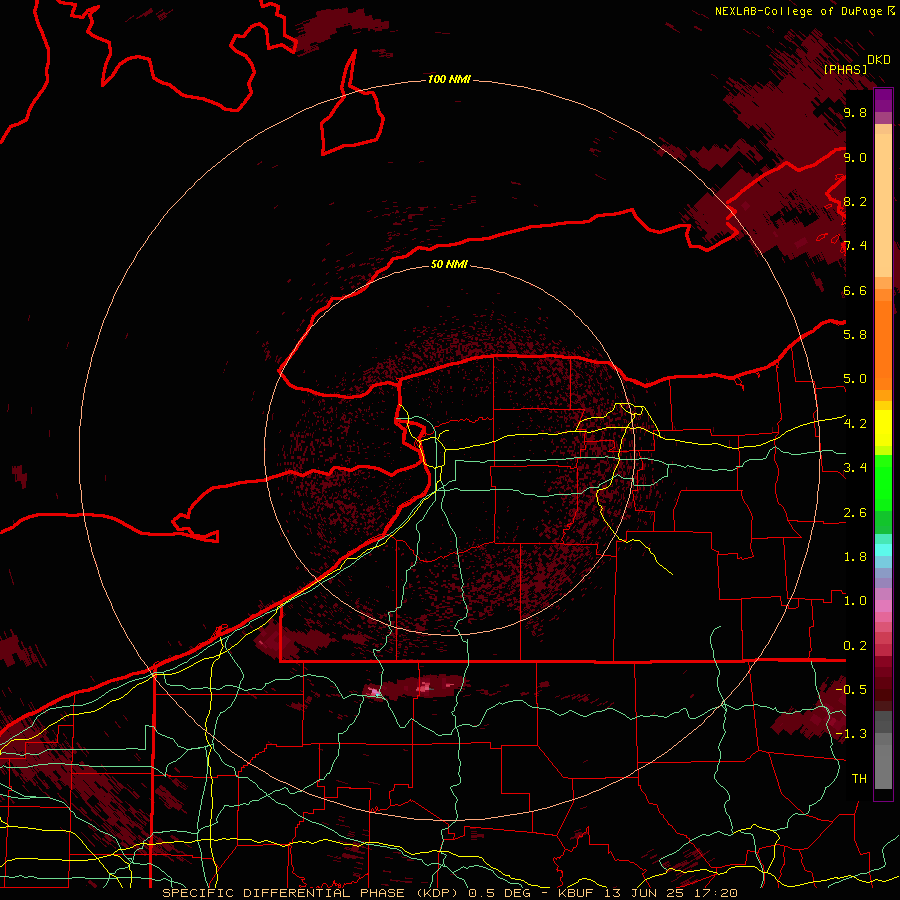
Task: Click the 7.4 scale value
Action: tap(855, 246)
